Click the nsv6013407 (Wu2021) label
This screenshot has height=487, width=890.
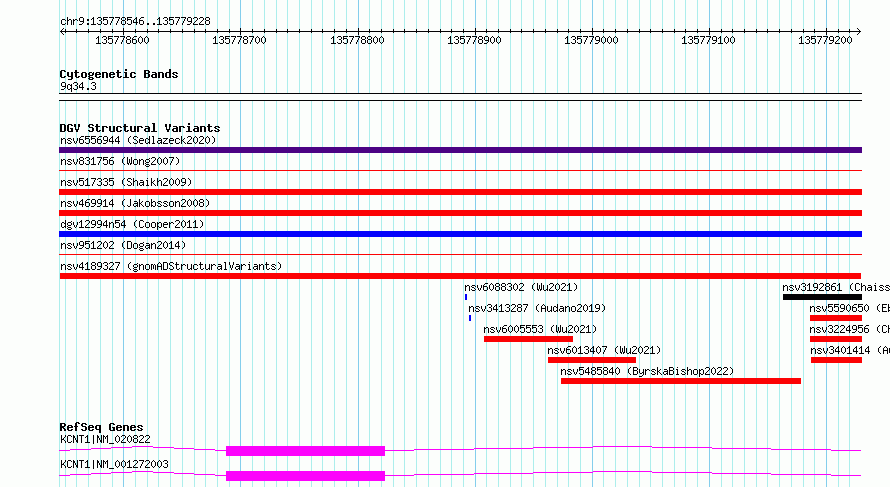(604, 350)
